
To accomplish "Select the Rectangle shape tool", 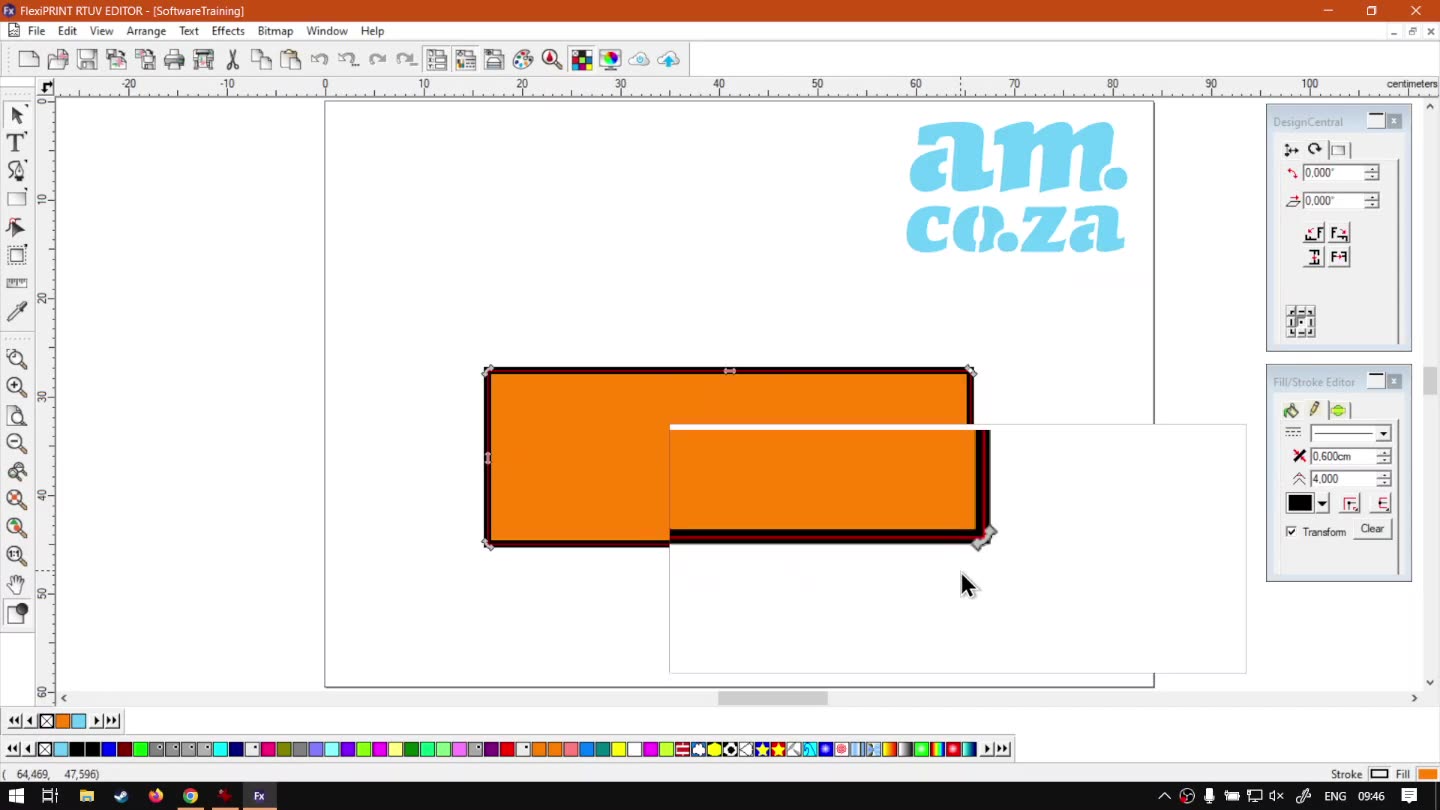I will [x=16, y=199].
